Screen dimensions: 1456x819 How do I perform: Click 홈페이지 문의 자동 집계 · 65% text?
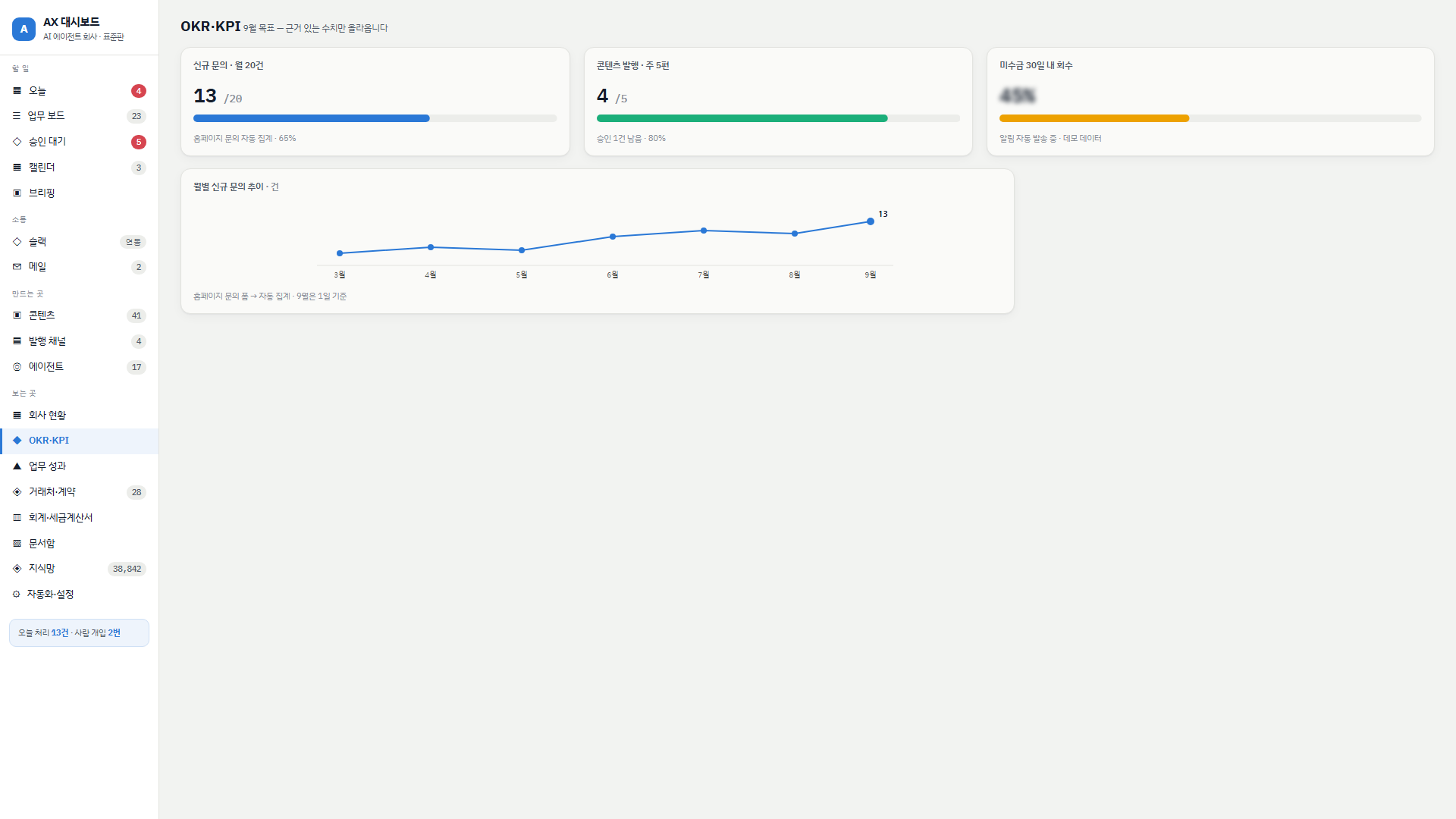click(244, 139)
